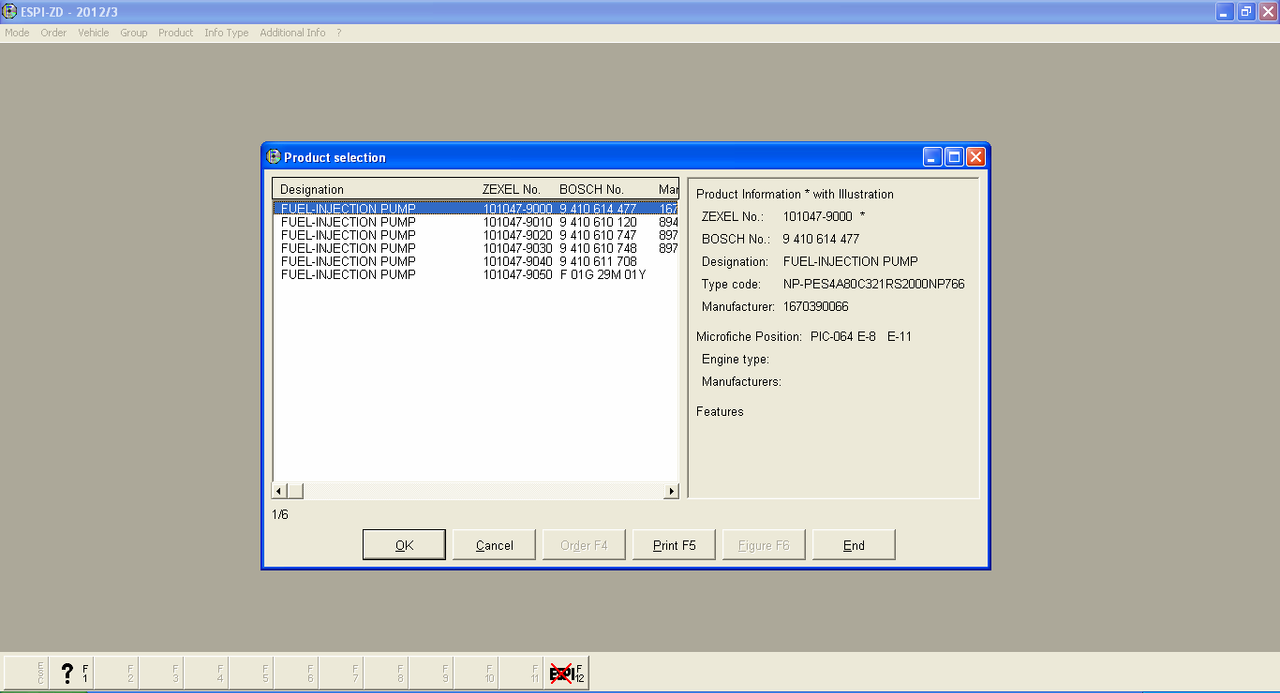
Task: Open the Group menu
Action: click(x=134, y=33)
